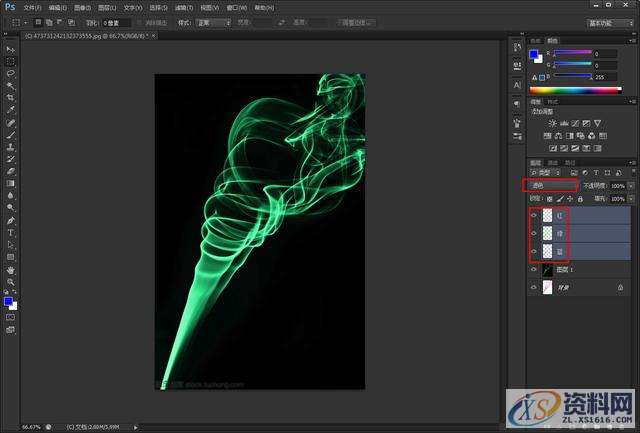Click the foreground blue color swatch in toolbox

point(9,301)
